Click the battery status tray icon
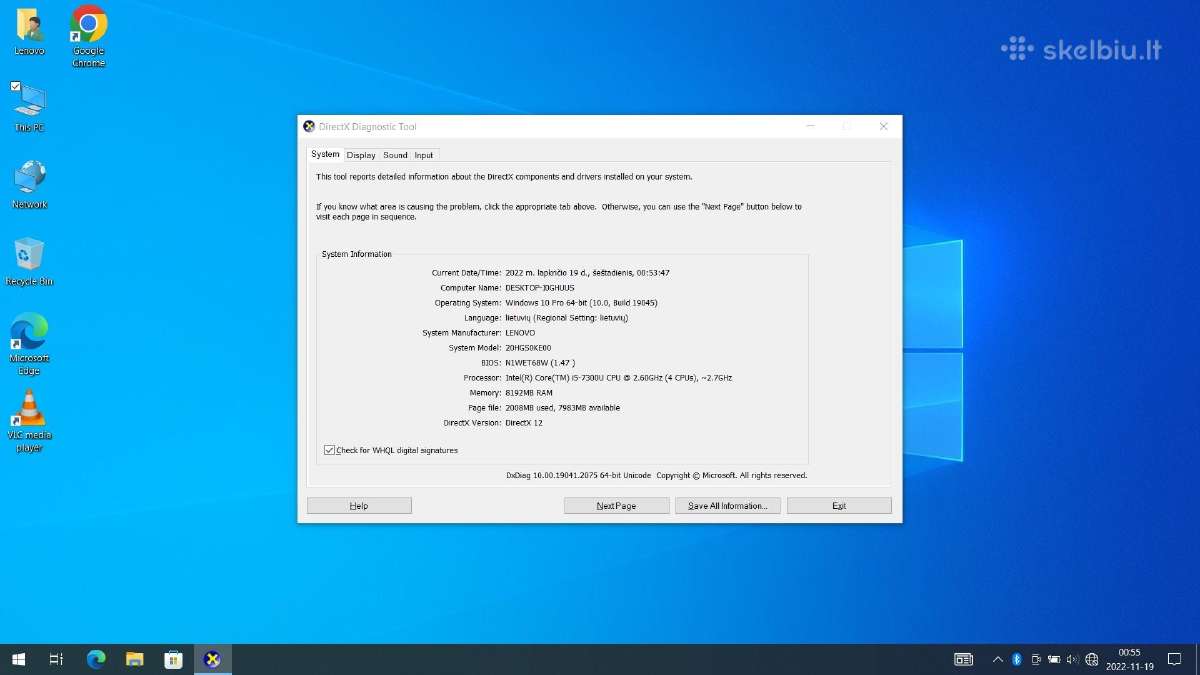 pyautogui.click(x=1054, y=659)
